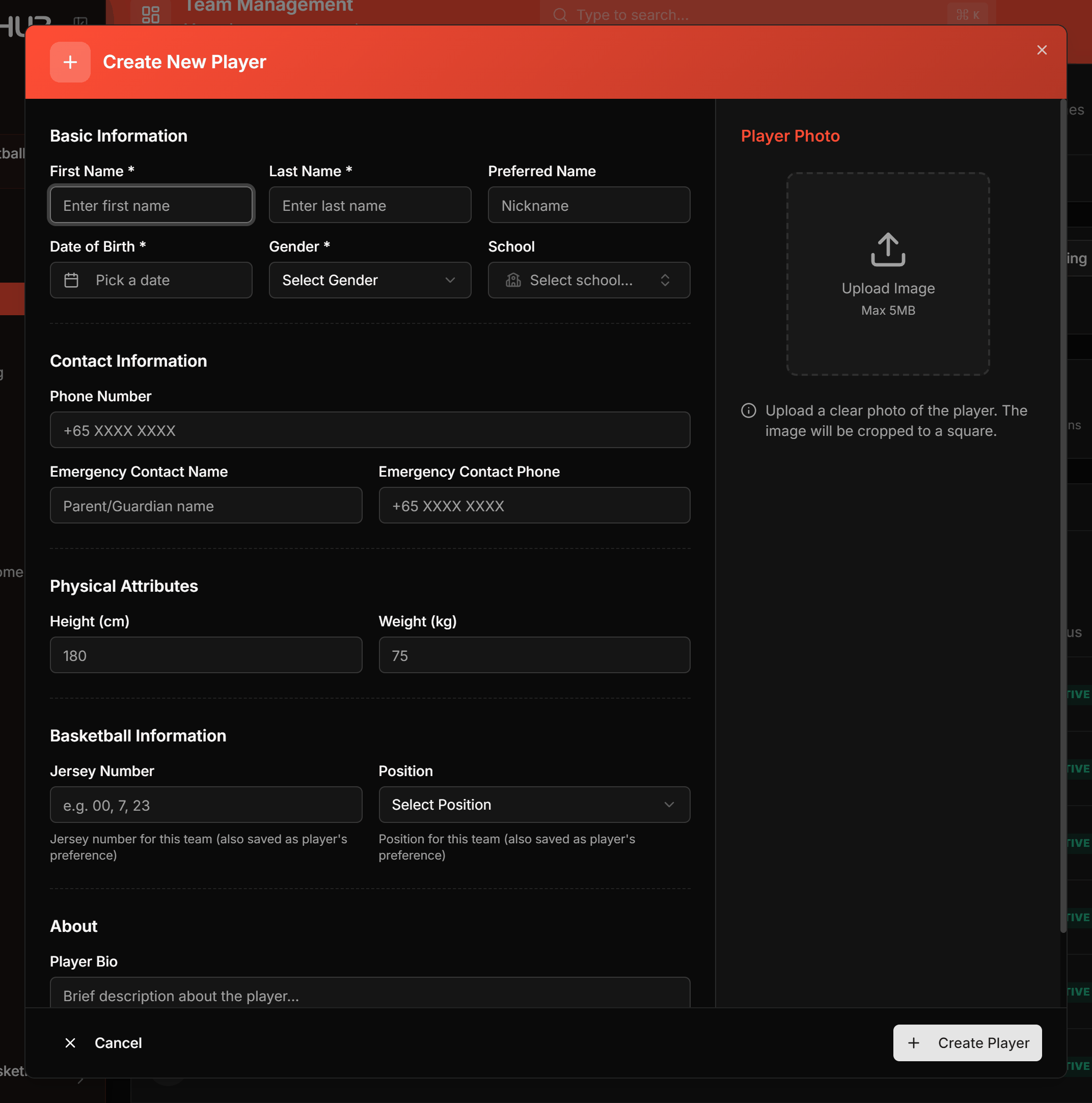Open the Pick a date field
The image size is (1092, 1103).
[x=151, y=280]
